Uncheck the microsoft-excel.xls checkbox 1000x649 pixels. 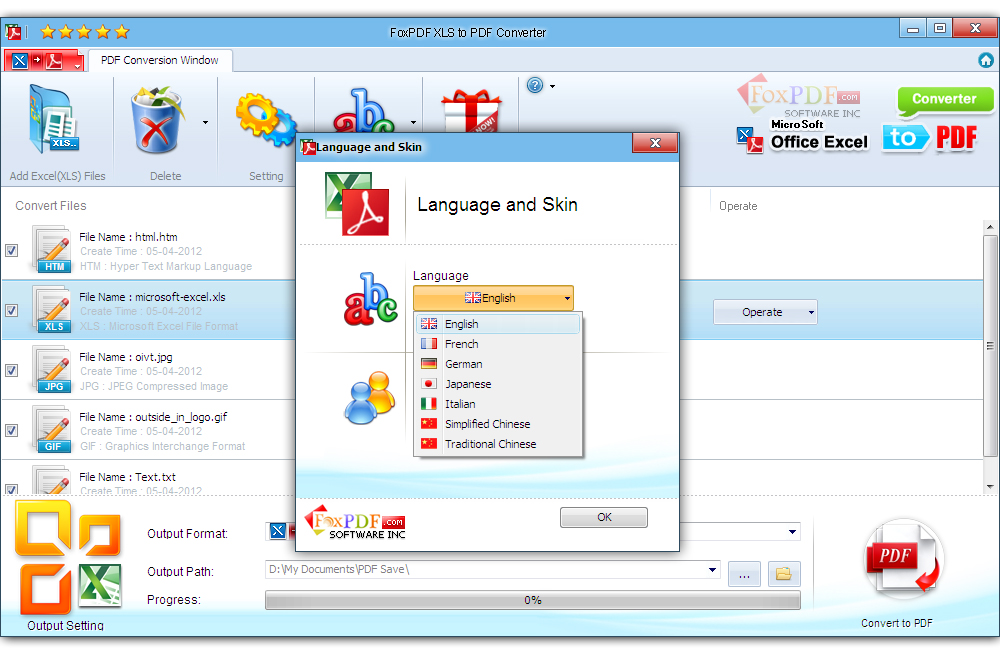tap(11, 310)
